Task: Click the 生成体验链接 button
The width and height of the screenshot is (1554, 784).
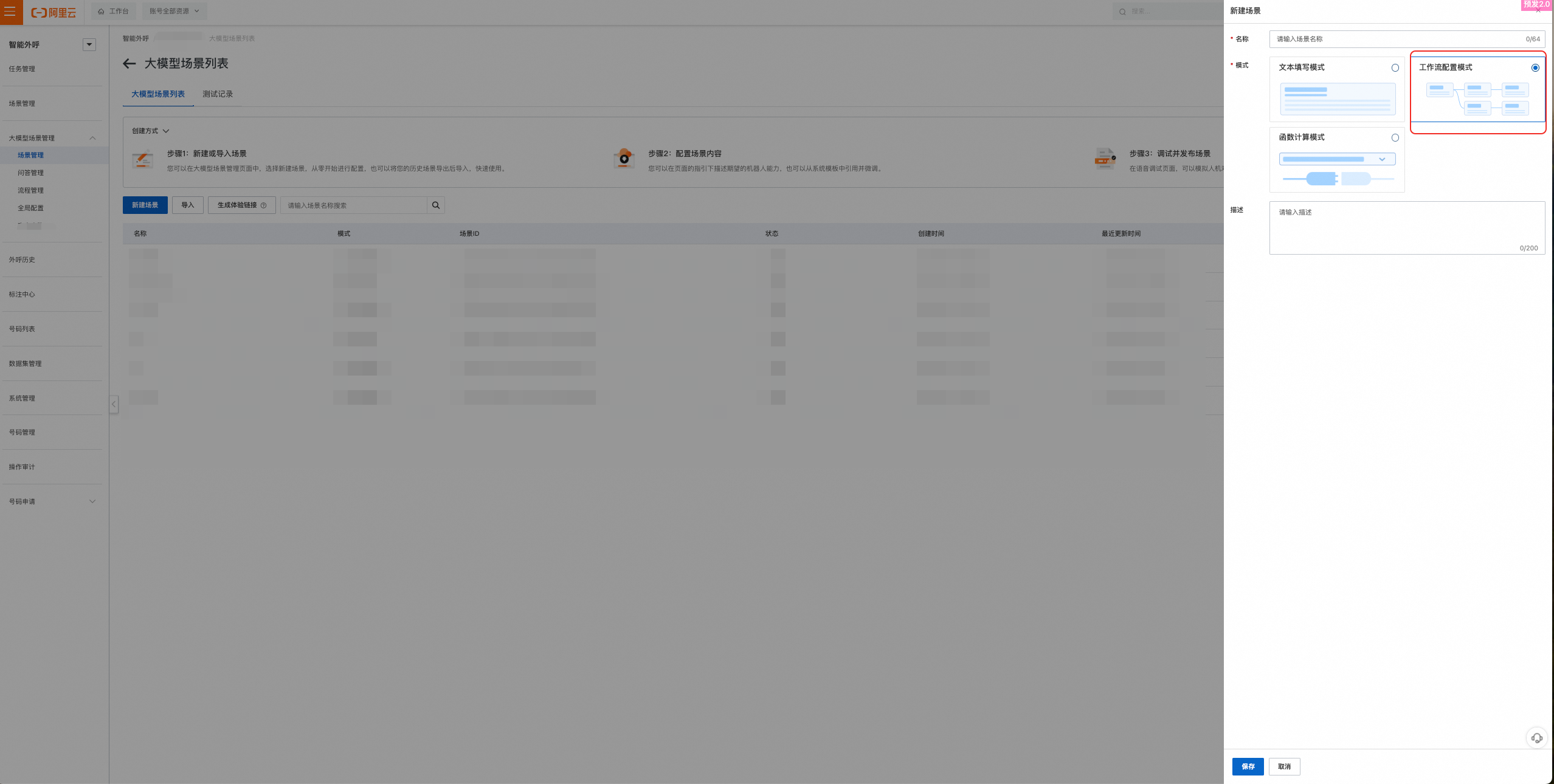Action: pyautogui.click(x=241, y=205)
